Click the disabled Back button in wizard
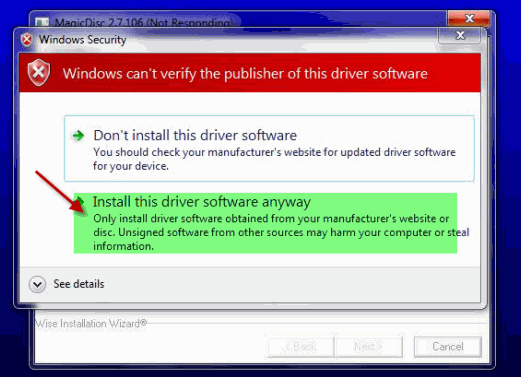 coord(301,347)
